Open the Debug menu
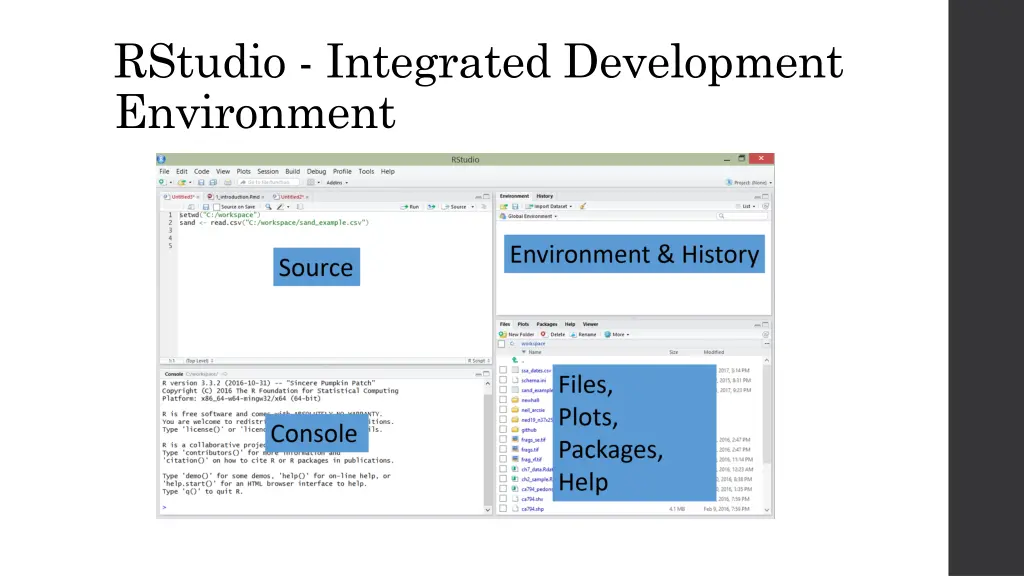The width and height of the screenshot is (1024, 576). (316, 172)
